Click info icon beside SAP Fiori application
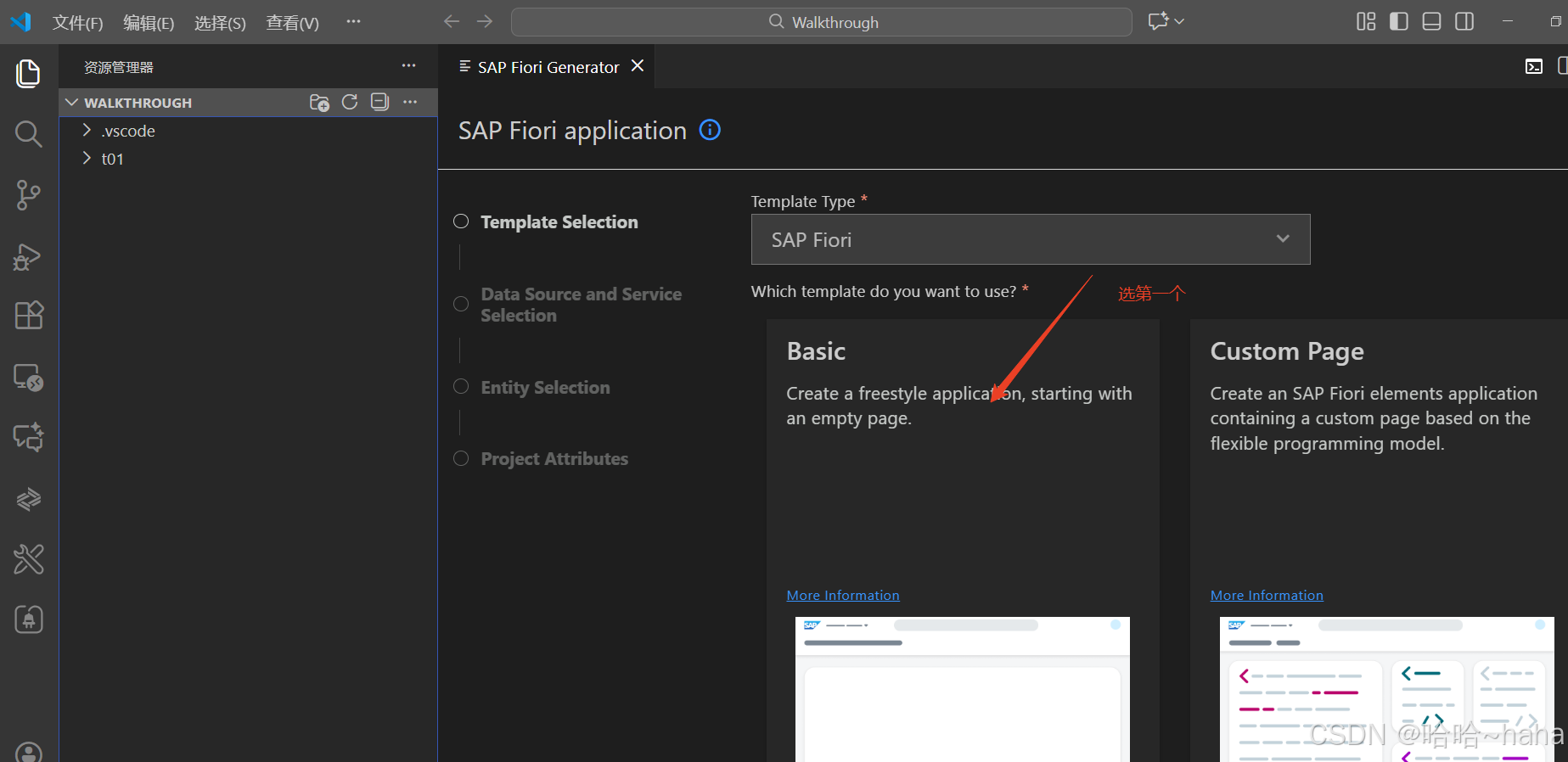This screenshot has height=762, width=1568. (x=710, y=130)
